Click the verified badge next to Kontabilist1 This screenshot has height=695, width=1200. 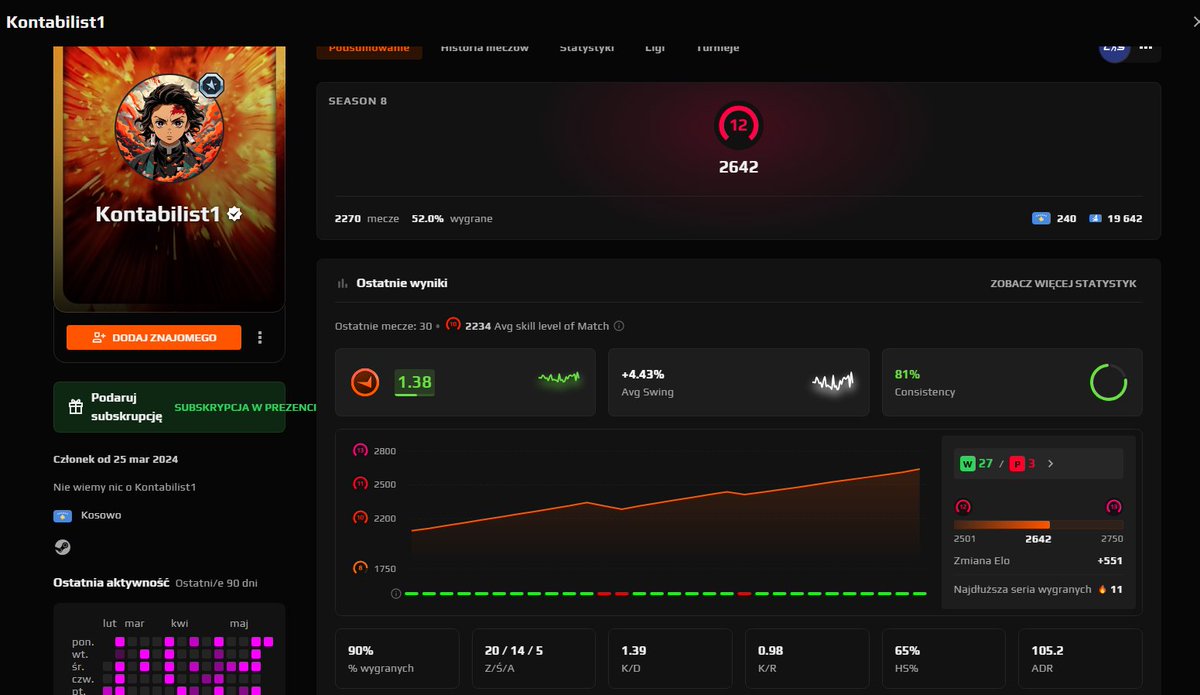[235, 214]
